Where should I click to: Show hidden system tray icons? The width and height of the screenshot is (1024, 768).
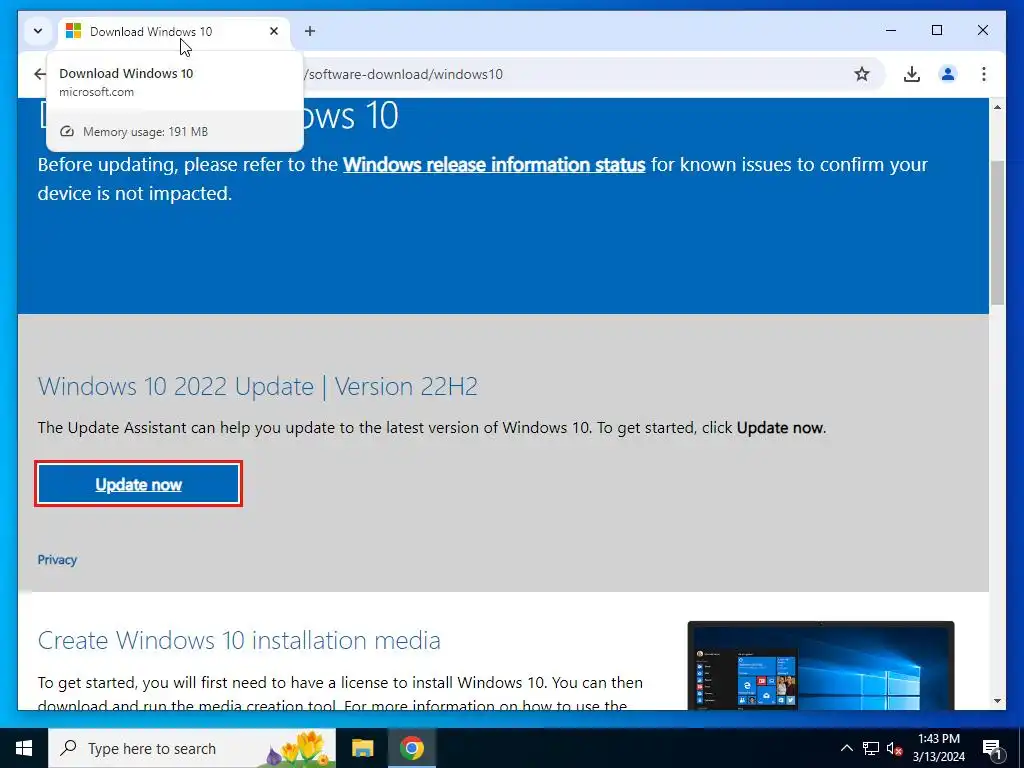pyautogui.click(x=846, y=748)
